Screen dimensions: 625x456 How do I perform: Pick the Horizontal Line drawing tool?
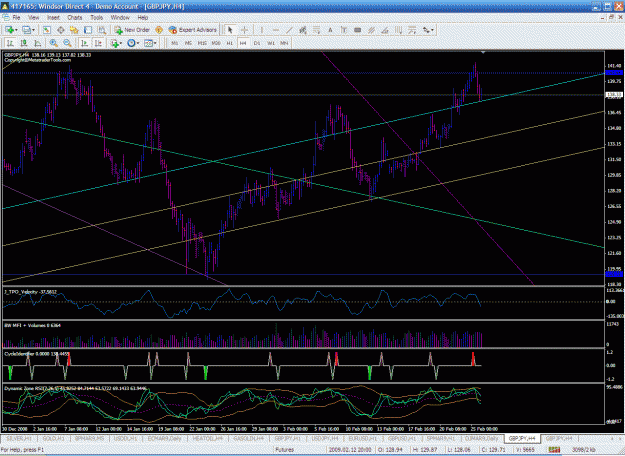pos(275,30)
